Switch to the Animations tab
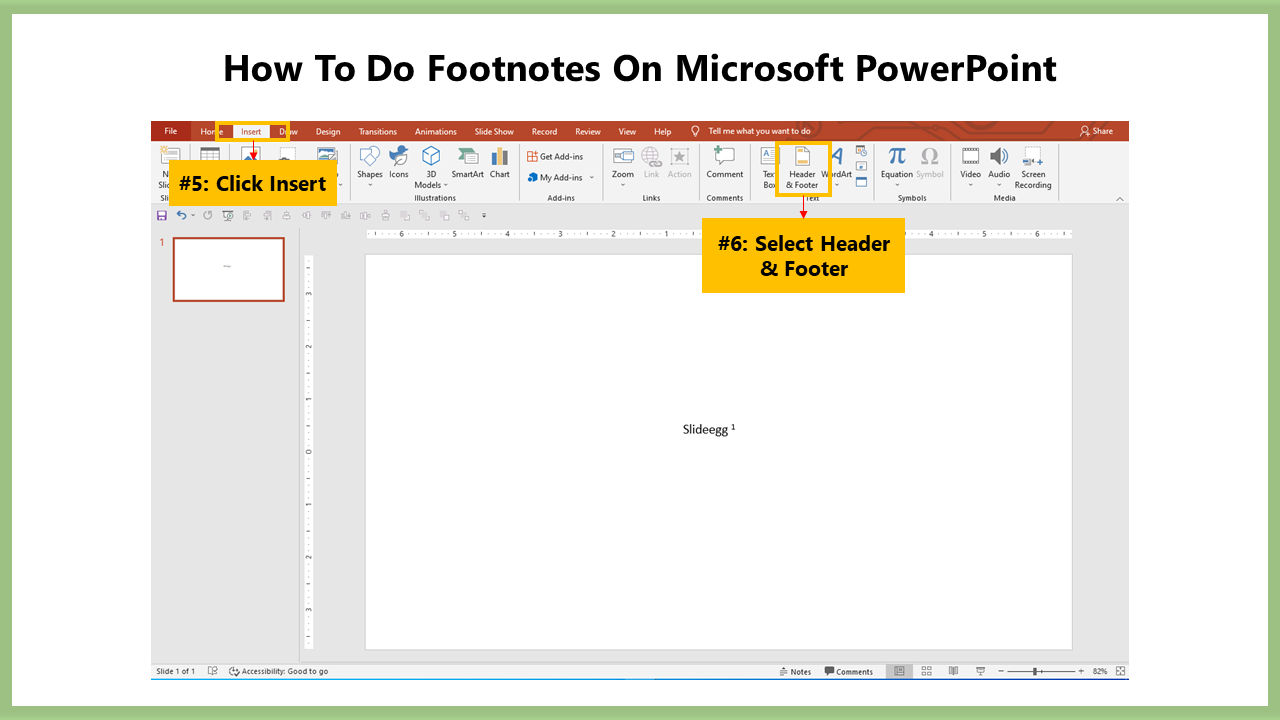 coord(436,132)
